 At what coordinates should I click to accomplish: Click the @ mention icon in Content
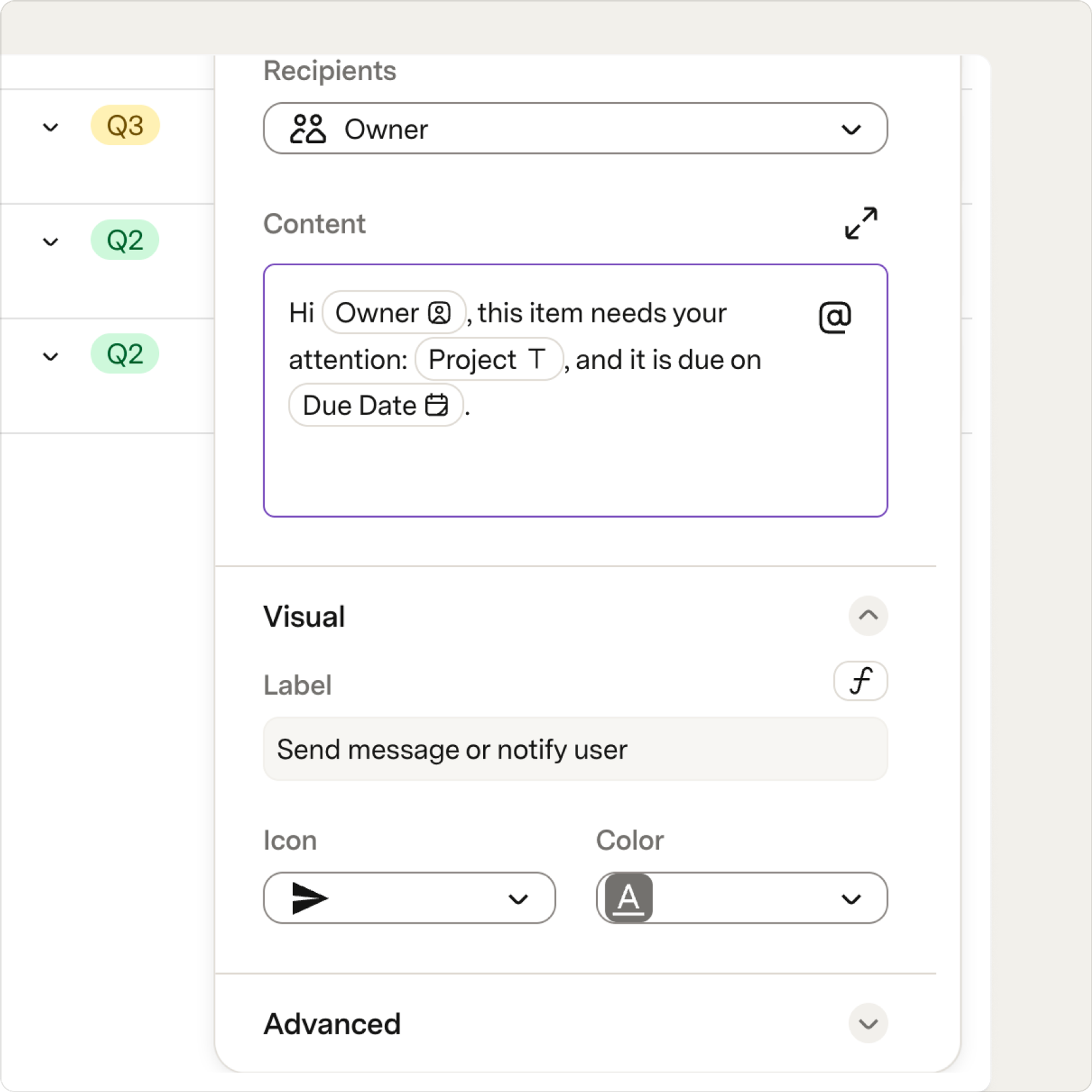[x=835, y=317]
